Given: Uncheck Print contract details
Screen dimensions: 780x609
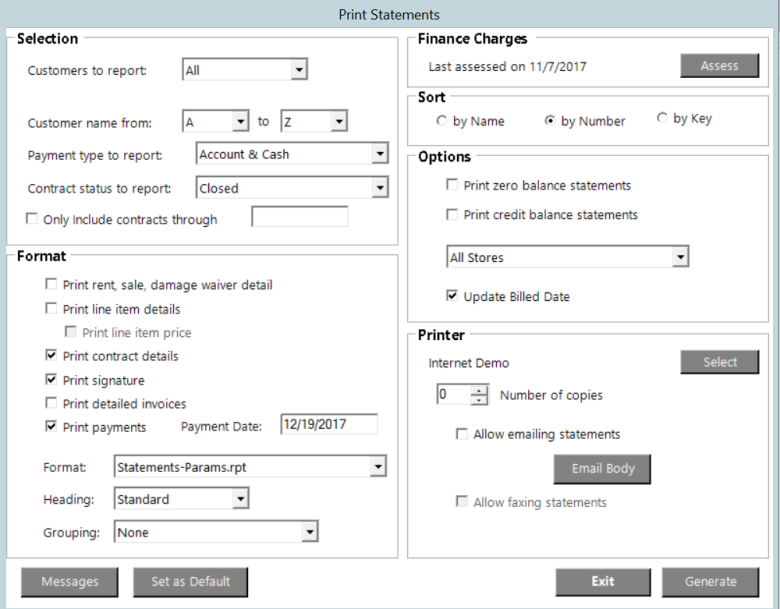Looking at the screenshot, I should point(52,356).
